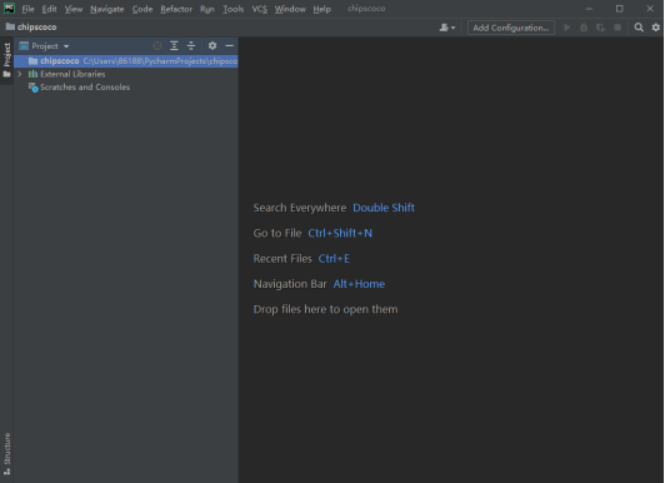Image resolution: width=665 pixels, height=483 pixels.
Task: Click the Select Opened File target icon
Action: [x=157, y=46]
